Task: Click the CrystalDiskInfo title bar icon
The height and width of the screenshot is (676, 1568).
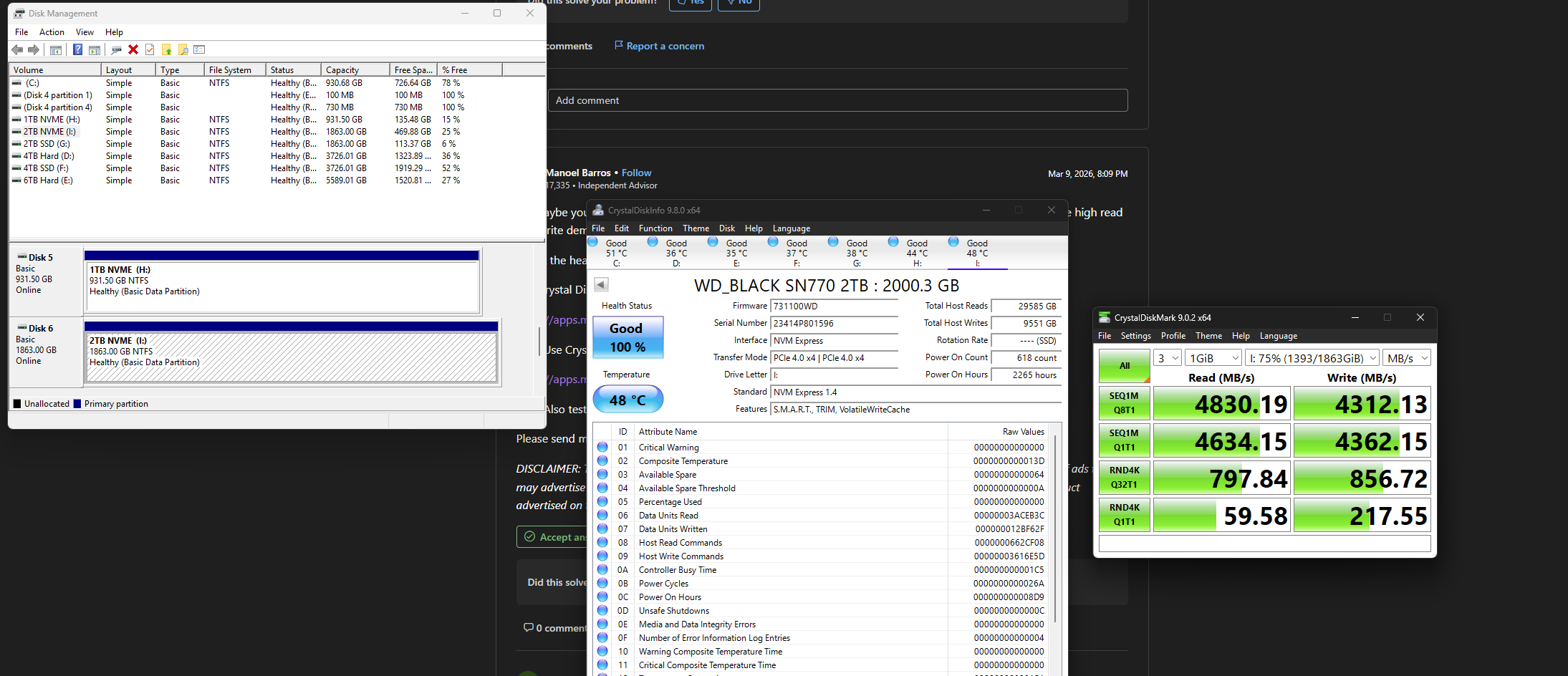Action: click(x=598, y=210)
